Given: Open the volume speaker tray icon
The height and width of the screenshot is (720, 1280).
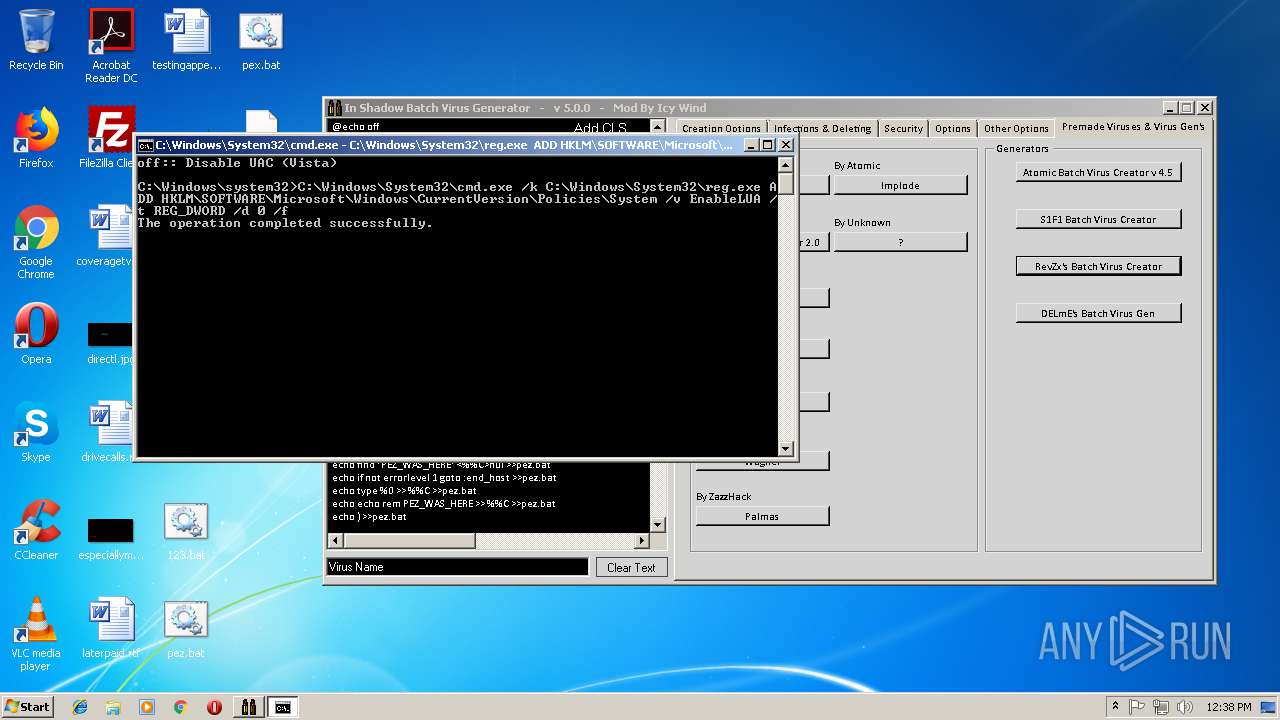Looking at the screenshot, I should (x=1185, y=707).
